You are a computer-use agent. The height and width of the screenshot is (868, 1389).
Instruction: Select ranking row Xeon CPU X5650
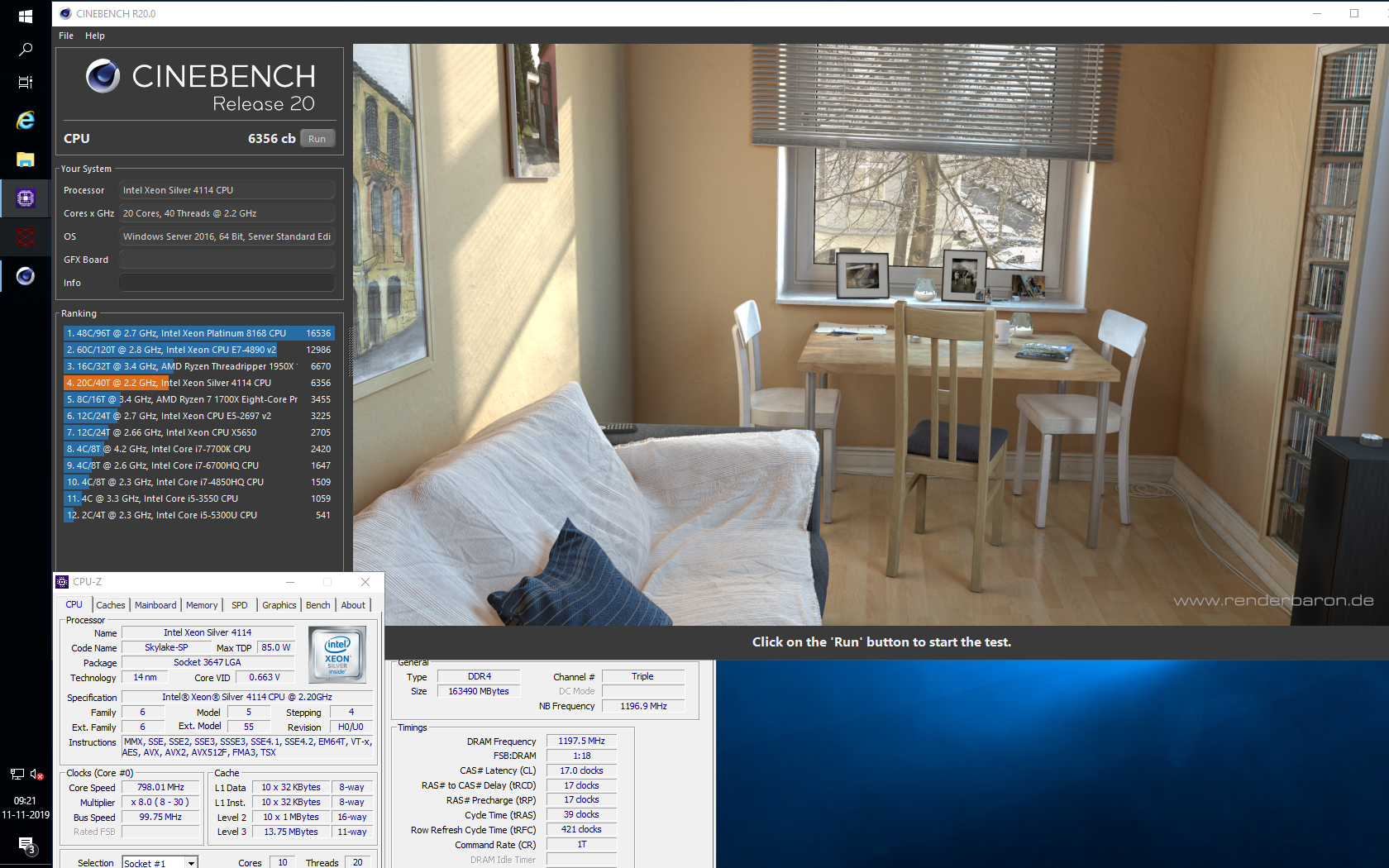click(198, 432)
